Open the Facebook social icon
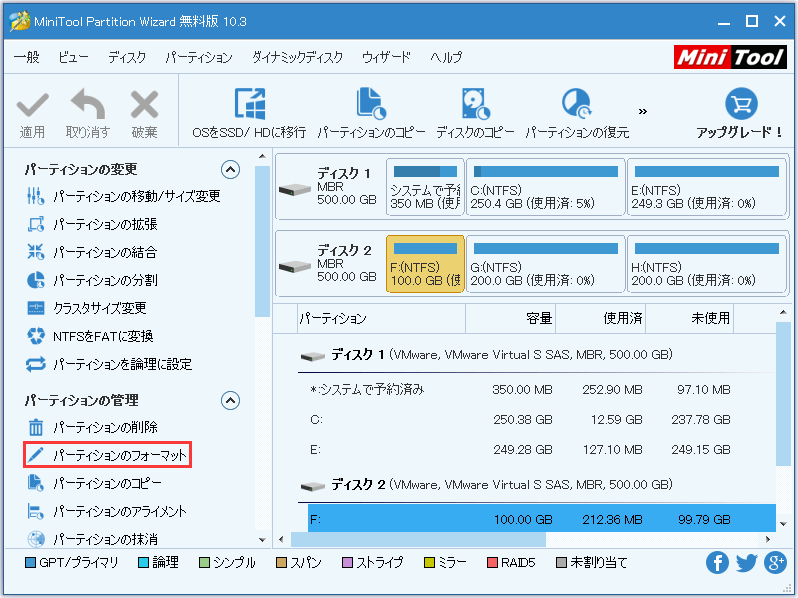The height and width of the screenshot is (598, 798). point(717,563)
